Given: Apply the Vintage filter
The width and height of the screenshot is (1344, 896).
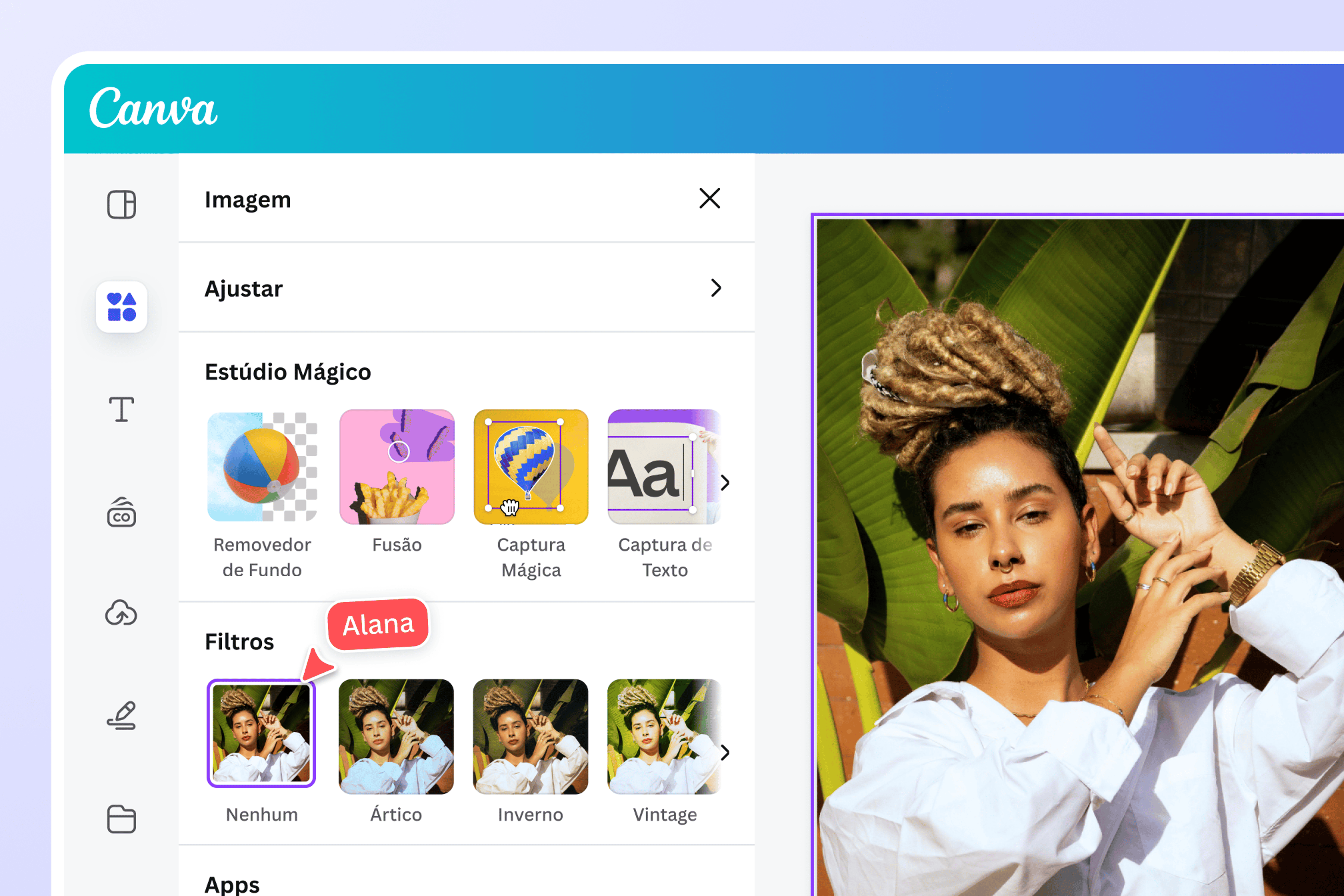Looking at the screenshot, I should (664, 736).
